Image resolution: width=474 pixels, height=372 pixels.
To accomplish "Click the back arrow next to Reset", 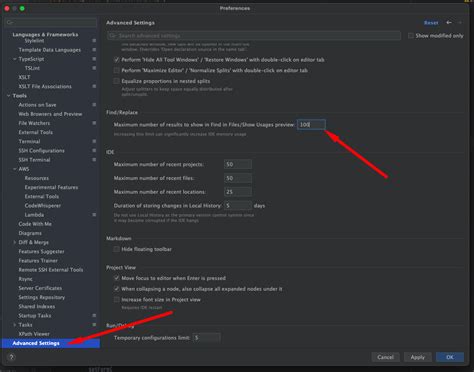I will 449,22.
